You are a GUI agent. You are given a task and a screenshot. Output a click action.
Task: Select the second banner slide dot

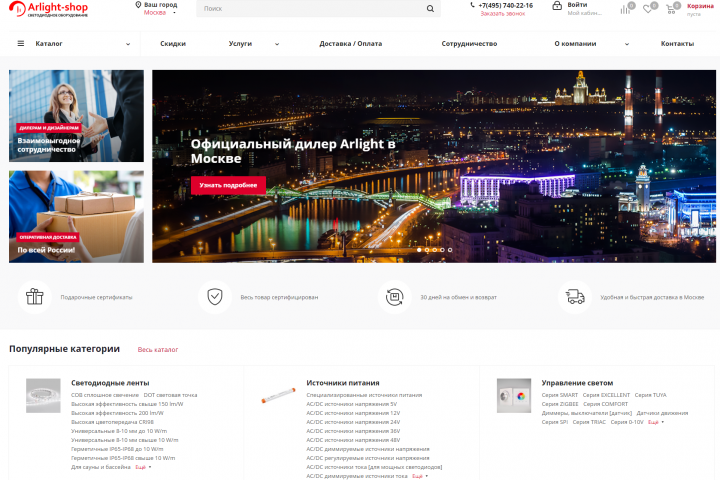tap(427, 250)
